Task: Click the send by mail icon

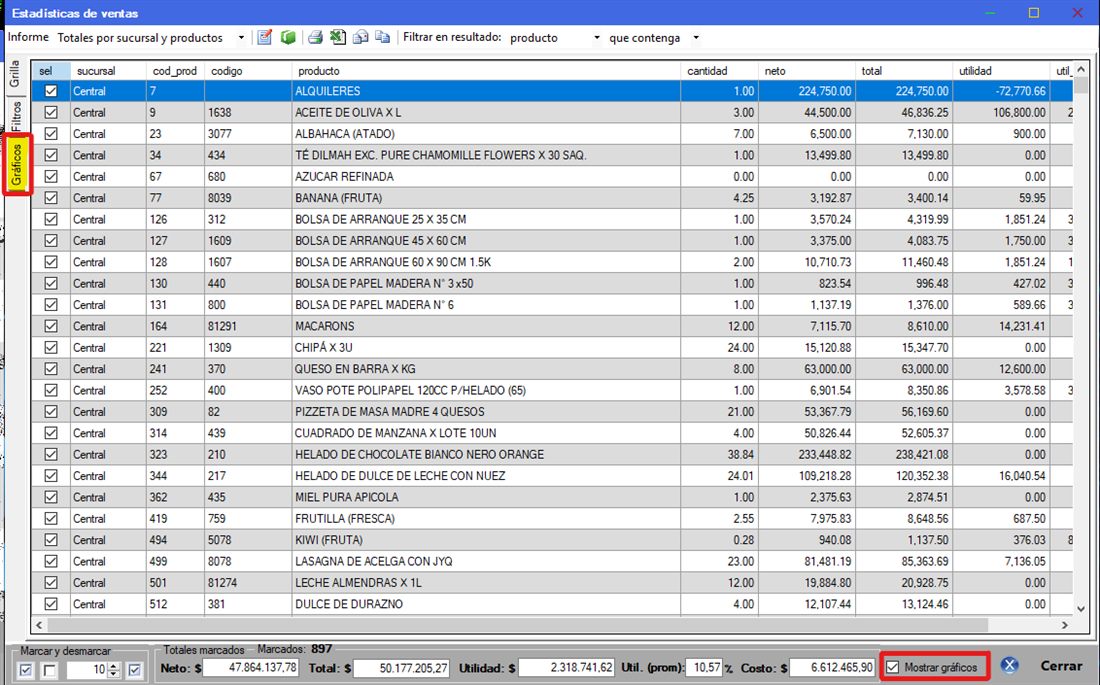Action: [x=361, y=37]
